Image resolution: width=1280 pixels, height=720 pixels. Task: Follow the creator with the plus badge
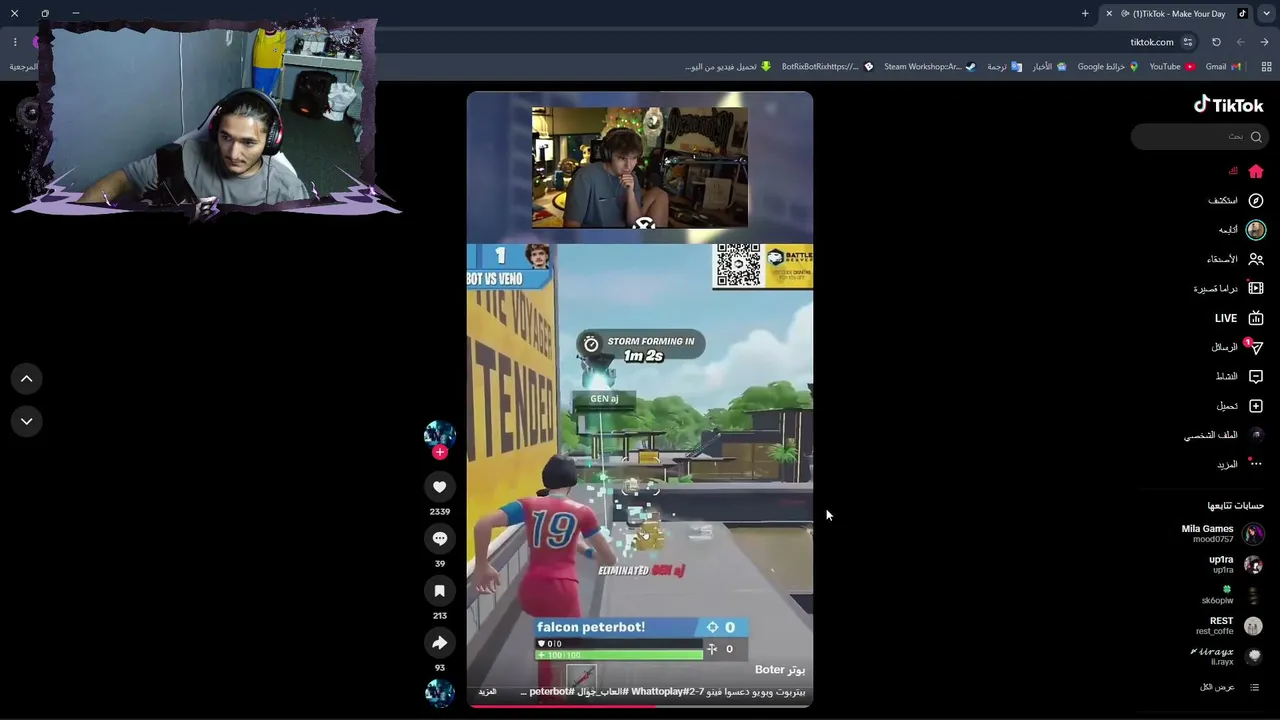tap(439, 452)
